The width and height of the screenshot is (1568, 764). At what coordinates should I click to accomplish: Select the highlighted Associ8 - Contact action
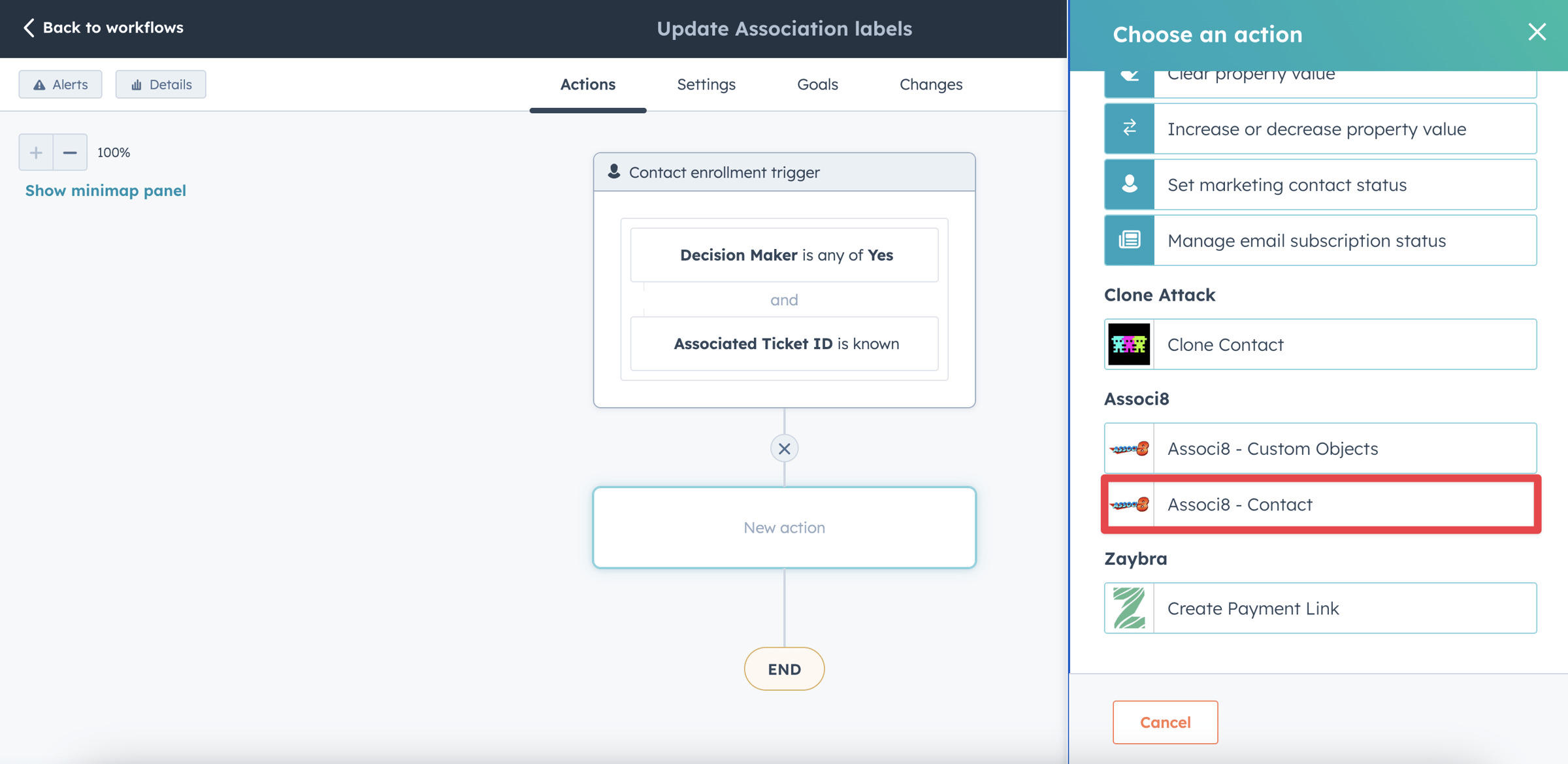tap(1320, 504)
